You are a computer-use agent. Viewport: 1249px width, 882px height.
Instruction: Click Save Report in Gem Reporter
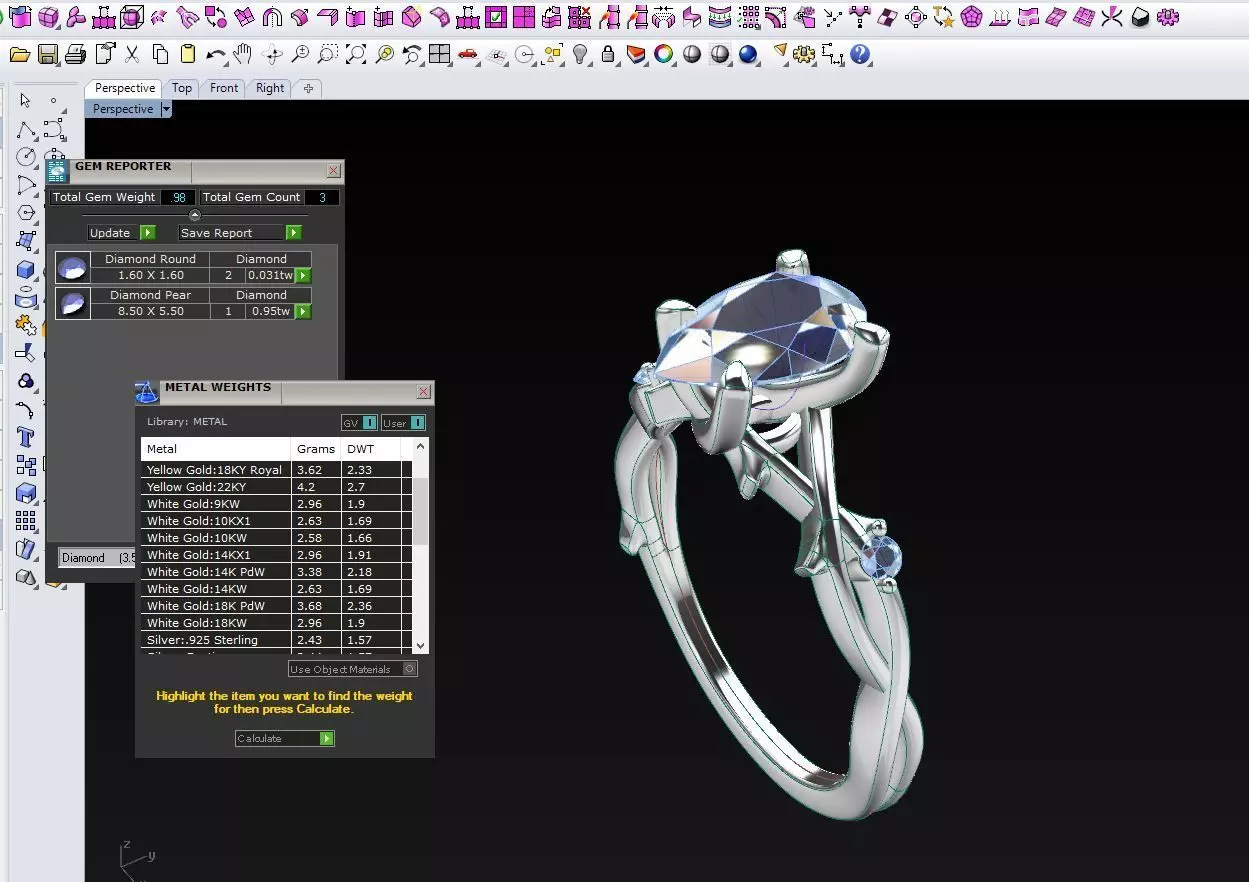(240, 233)
